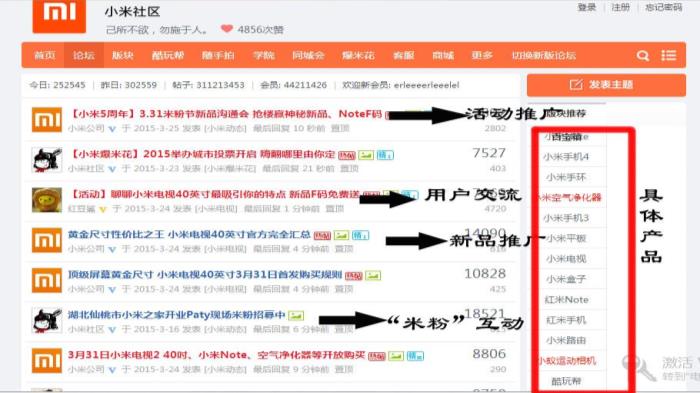Click the heart like icon beside 4856次赞
The image size is (700, 393).
tap(227, 29)
